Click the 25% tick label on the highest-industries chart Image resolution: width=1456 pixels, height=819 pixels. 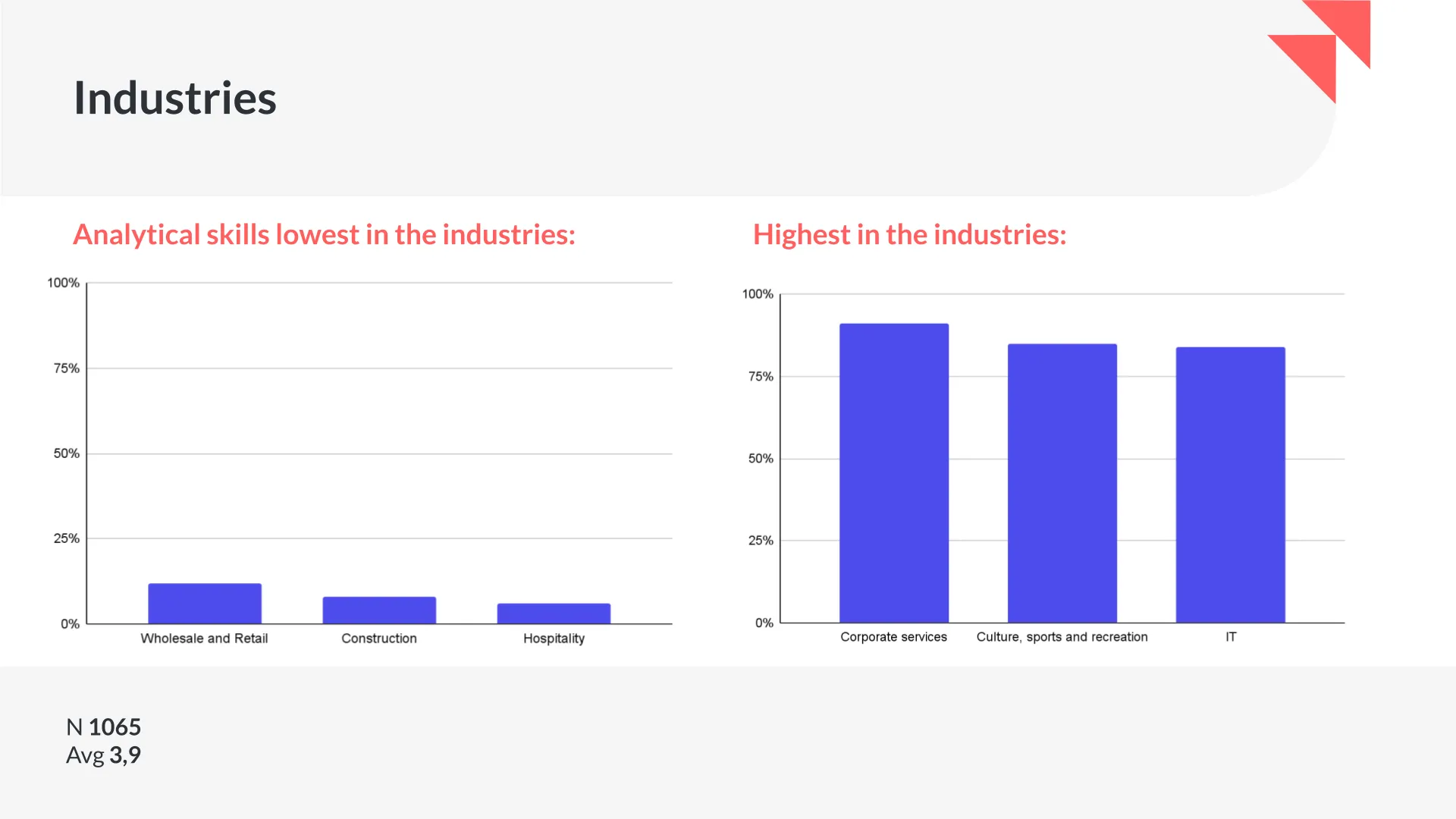(761, 541)
